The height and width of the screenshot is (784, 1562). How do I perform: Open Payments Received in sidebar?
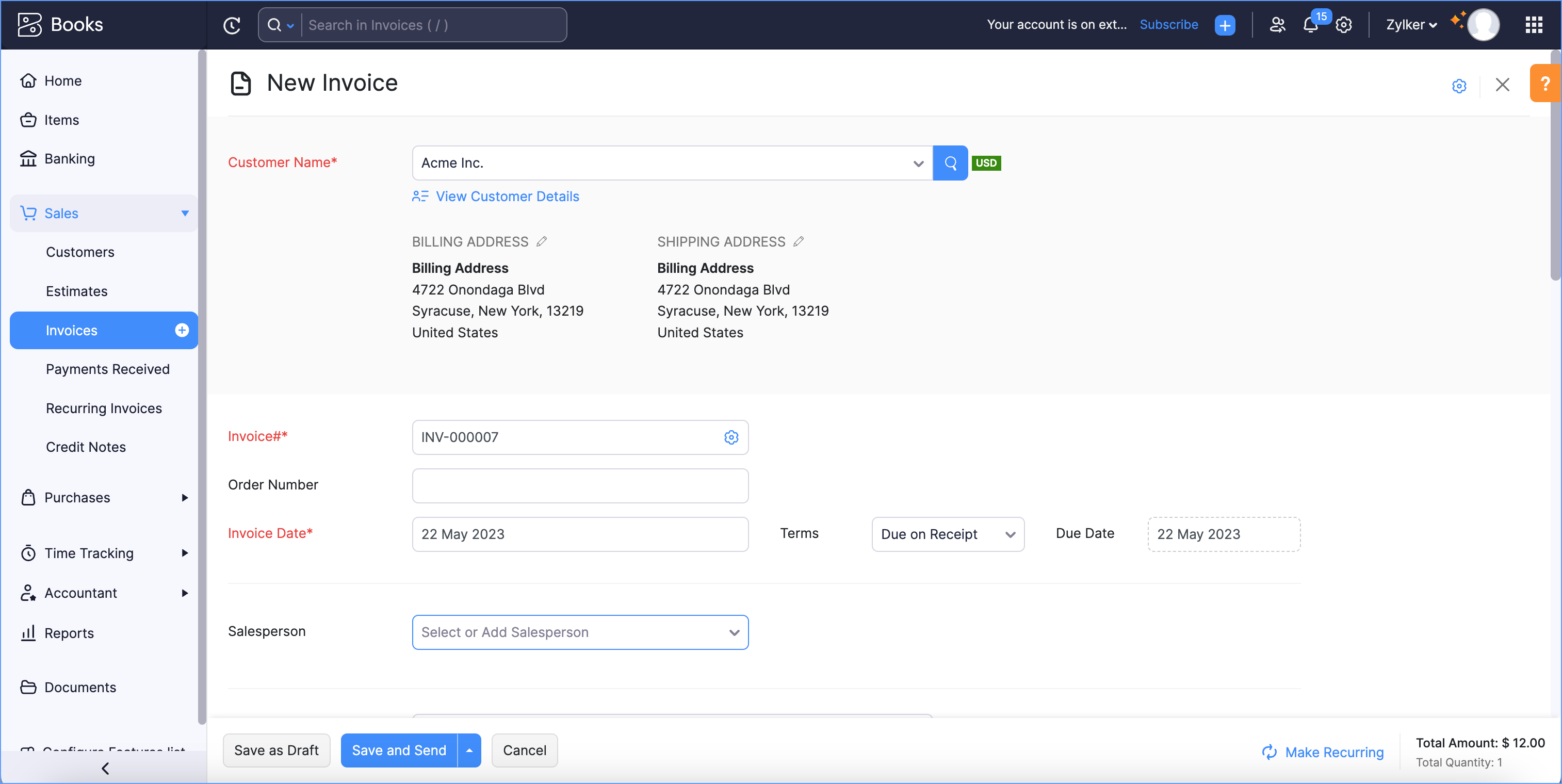[107, 369]
